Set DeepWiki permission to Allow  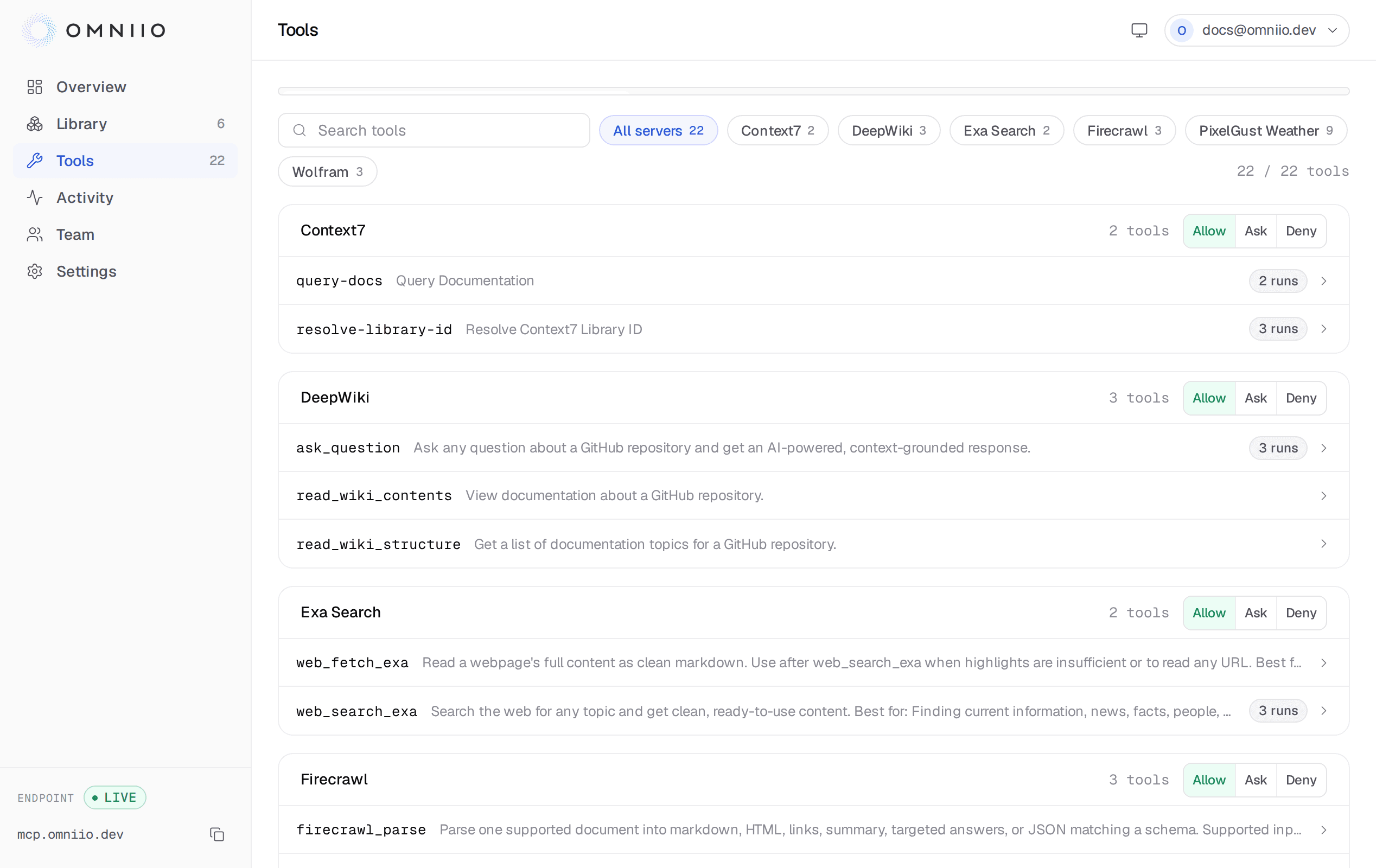(x=1209, y=398)
